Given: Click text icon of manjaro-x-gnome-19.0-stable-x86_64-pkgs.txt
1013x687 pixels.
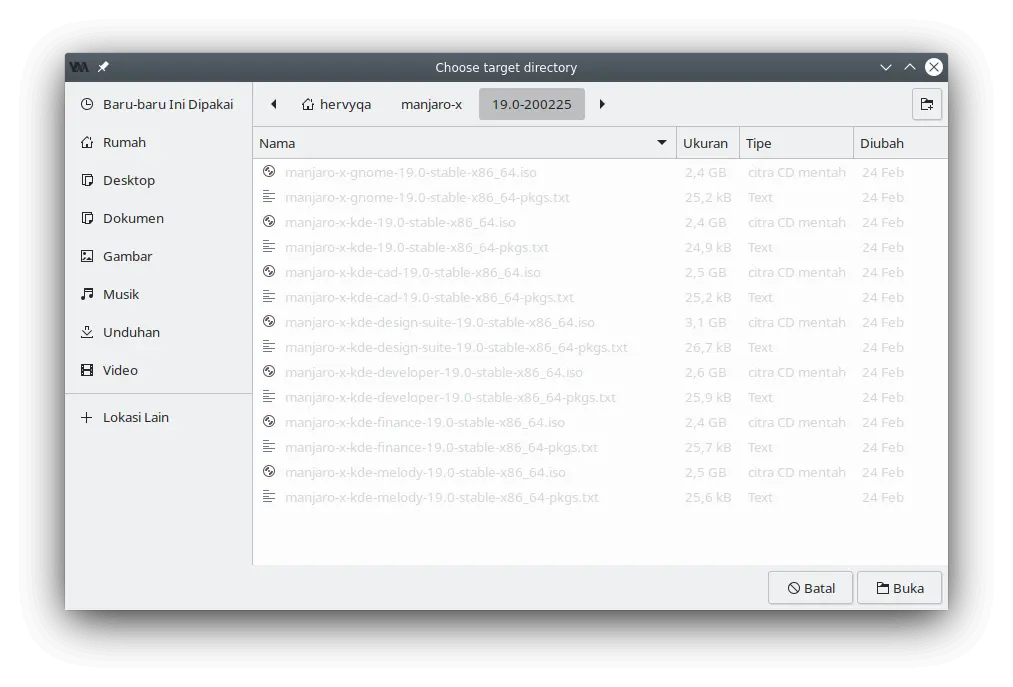Looking at the screenshot, I should tap(269, 196).
